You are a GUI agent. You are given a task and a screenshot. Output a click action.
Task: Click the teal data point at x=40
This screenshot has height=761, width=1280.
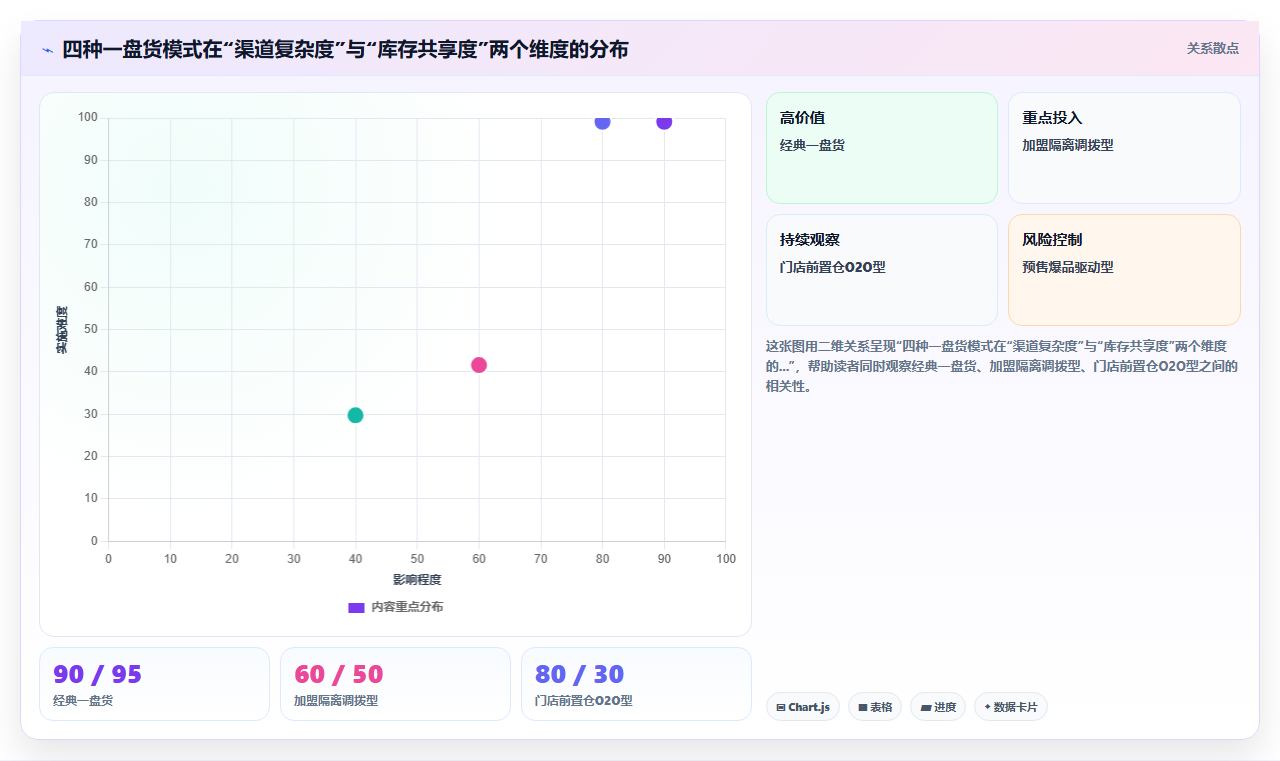(355, 415)
